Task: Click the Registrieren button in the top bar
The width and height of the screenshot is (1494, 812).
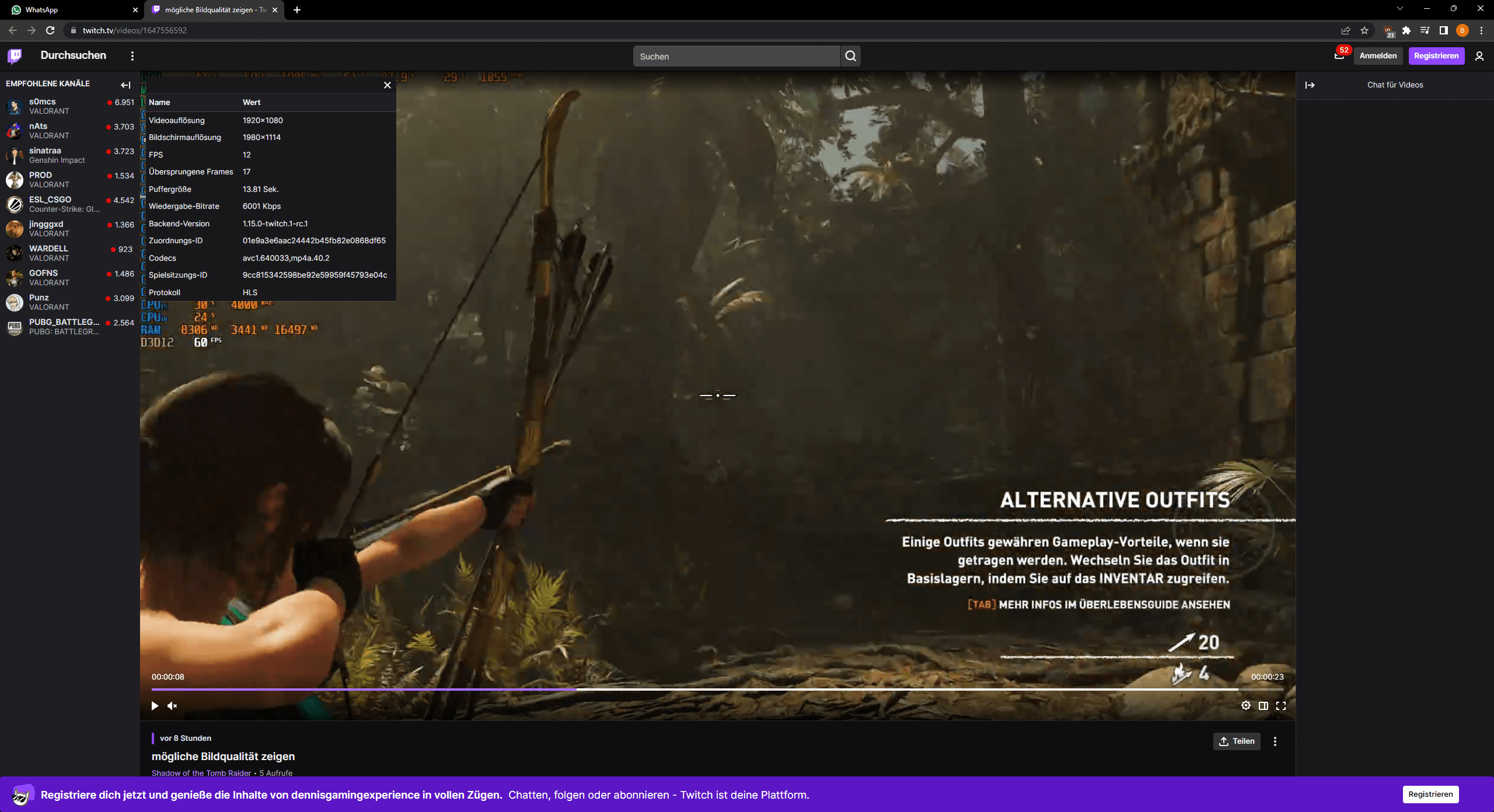Action: click(x=1436, y=56)
